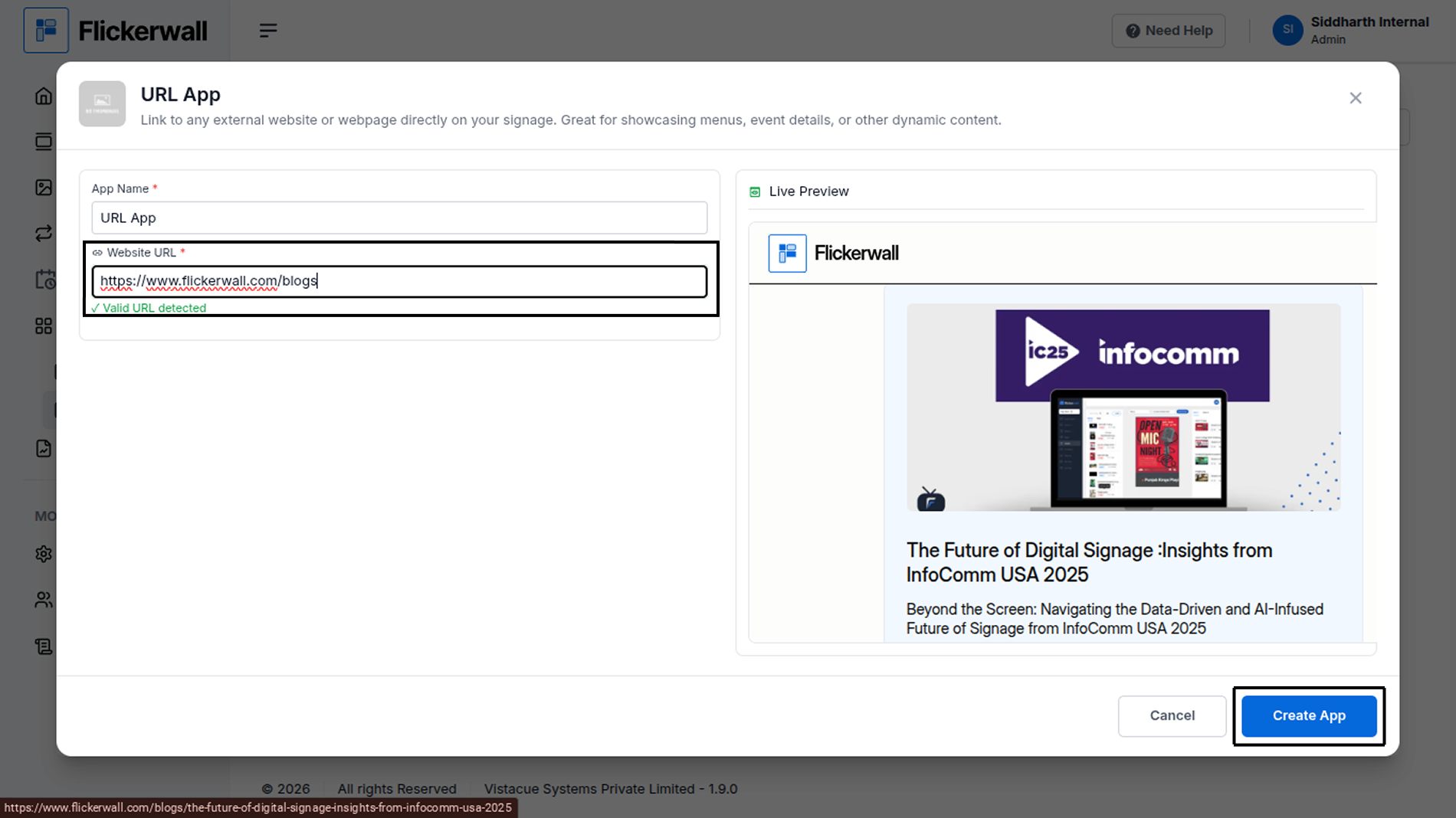Screen dimensions: 1456x818
Task: Click the Beyond the Screen description text
Action: (1115, 619)
